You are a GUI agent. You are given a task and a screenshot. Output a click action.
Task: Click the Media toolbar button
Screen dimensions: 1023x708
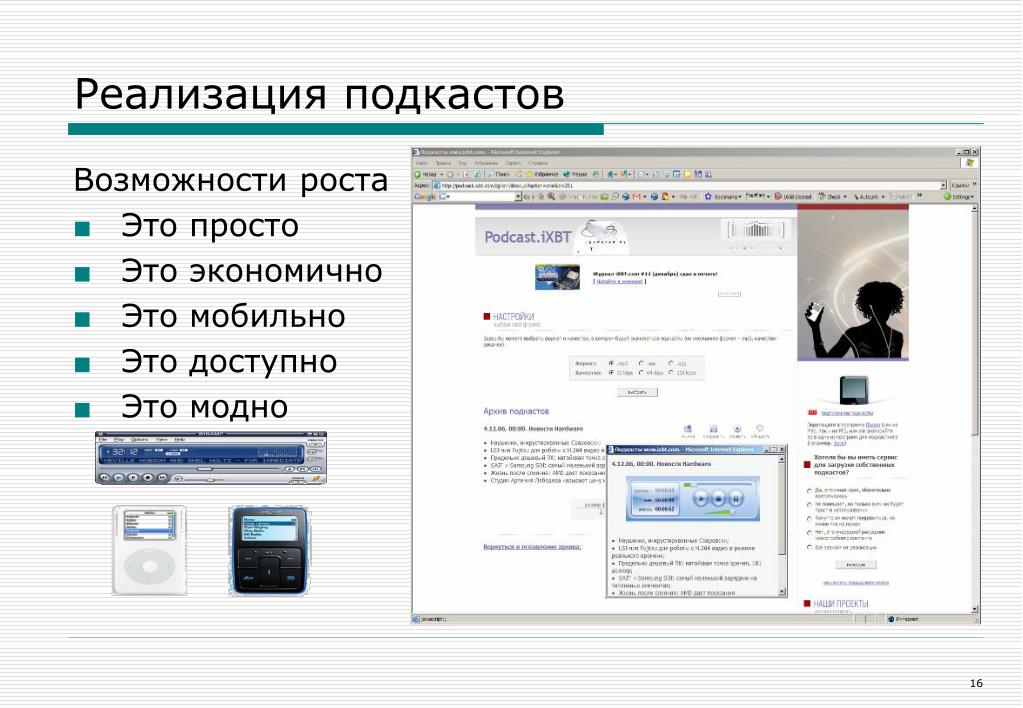click(575, 174)
